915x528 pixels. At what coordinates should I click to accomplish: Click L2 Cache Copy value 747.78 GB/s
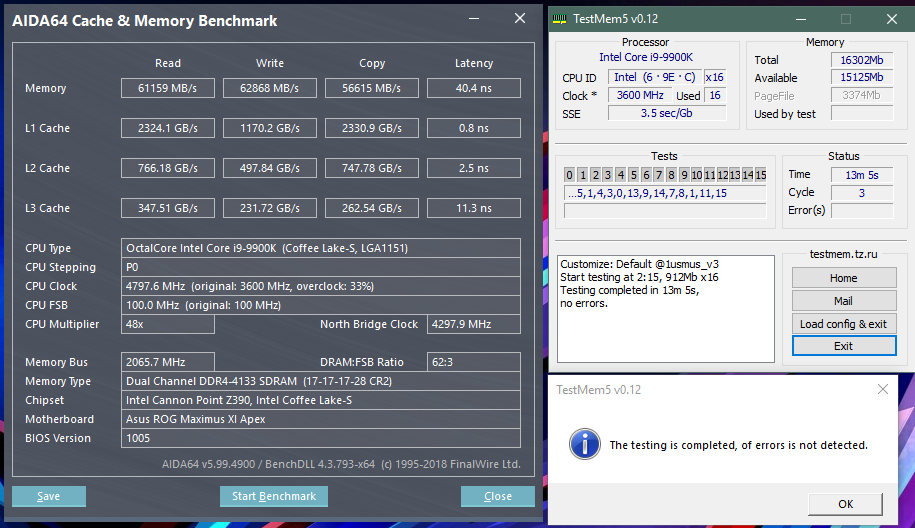(x=372, y=168)
